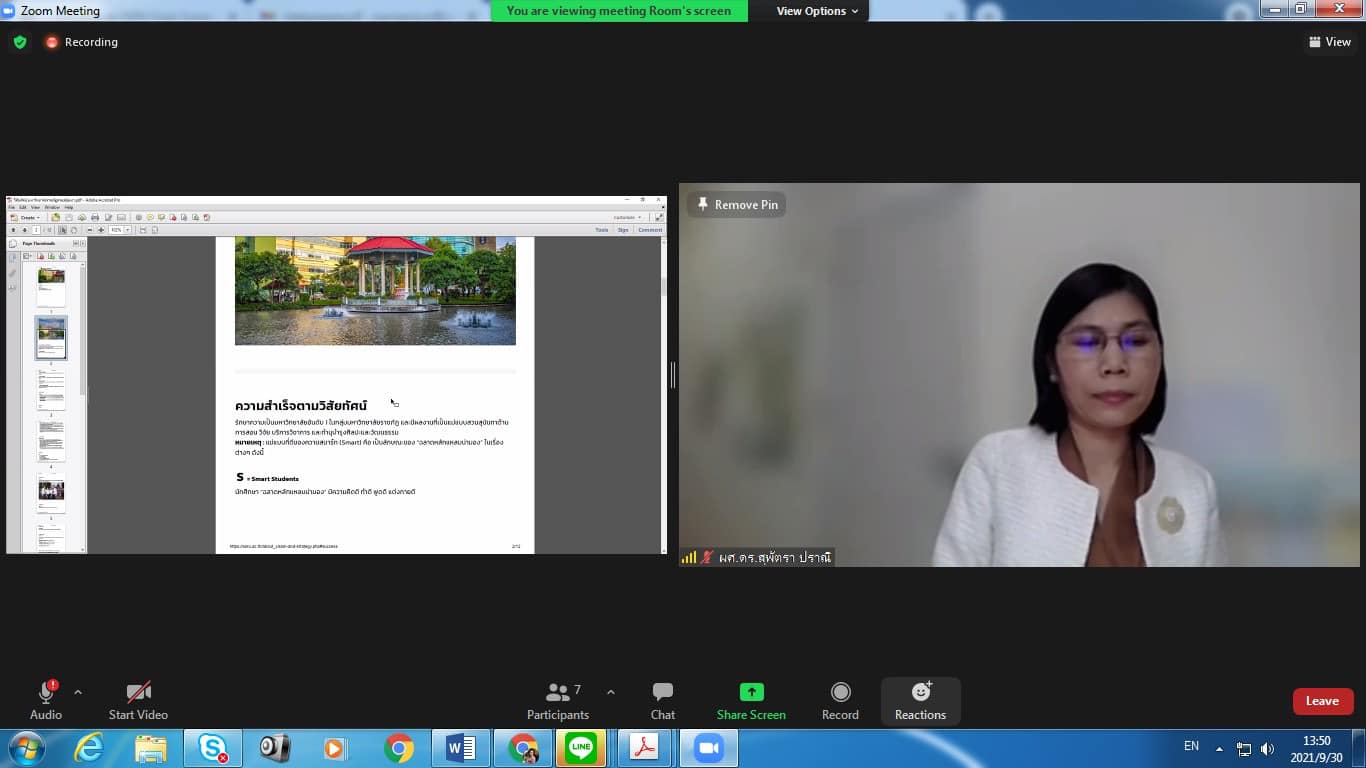The width and height of the screenshot is (1366, 768).
Task: Open the Participants panel
Action: pos(558,700)
